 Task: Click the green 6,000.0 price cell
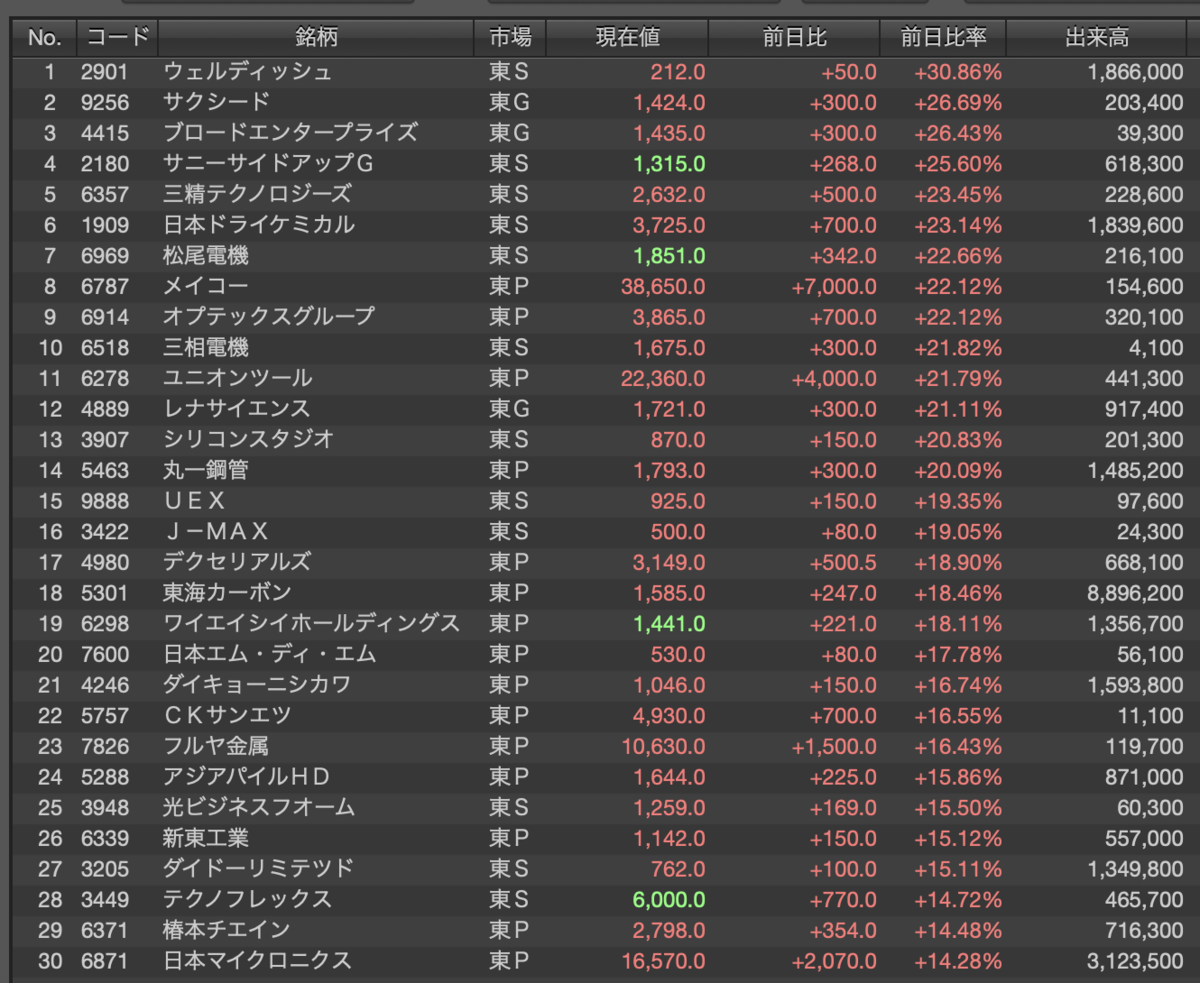[x=669, y=899]
